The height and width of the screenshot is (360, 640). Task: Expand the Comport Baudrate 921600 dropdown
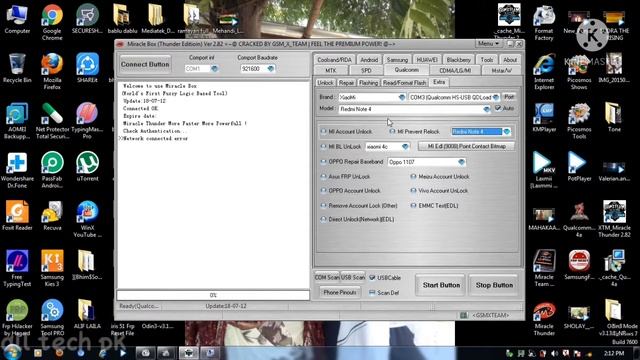pos(270,69)
